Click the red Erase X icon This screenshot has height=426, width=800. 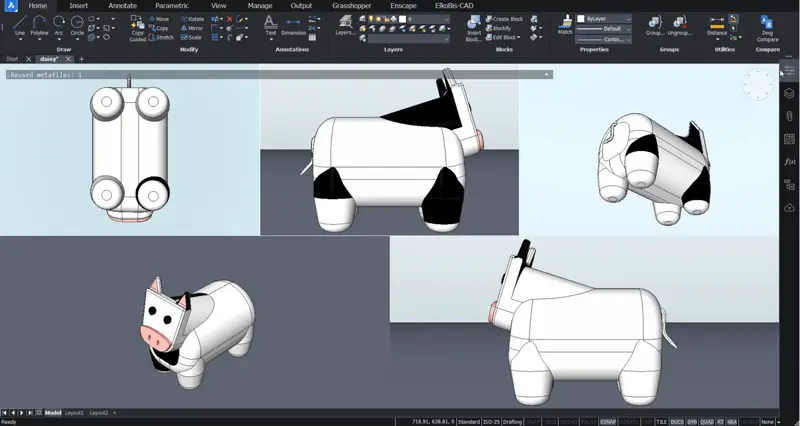[230, 19]
